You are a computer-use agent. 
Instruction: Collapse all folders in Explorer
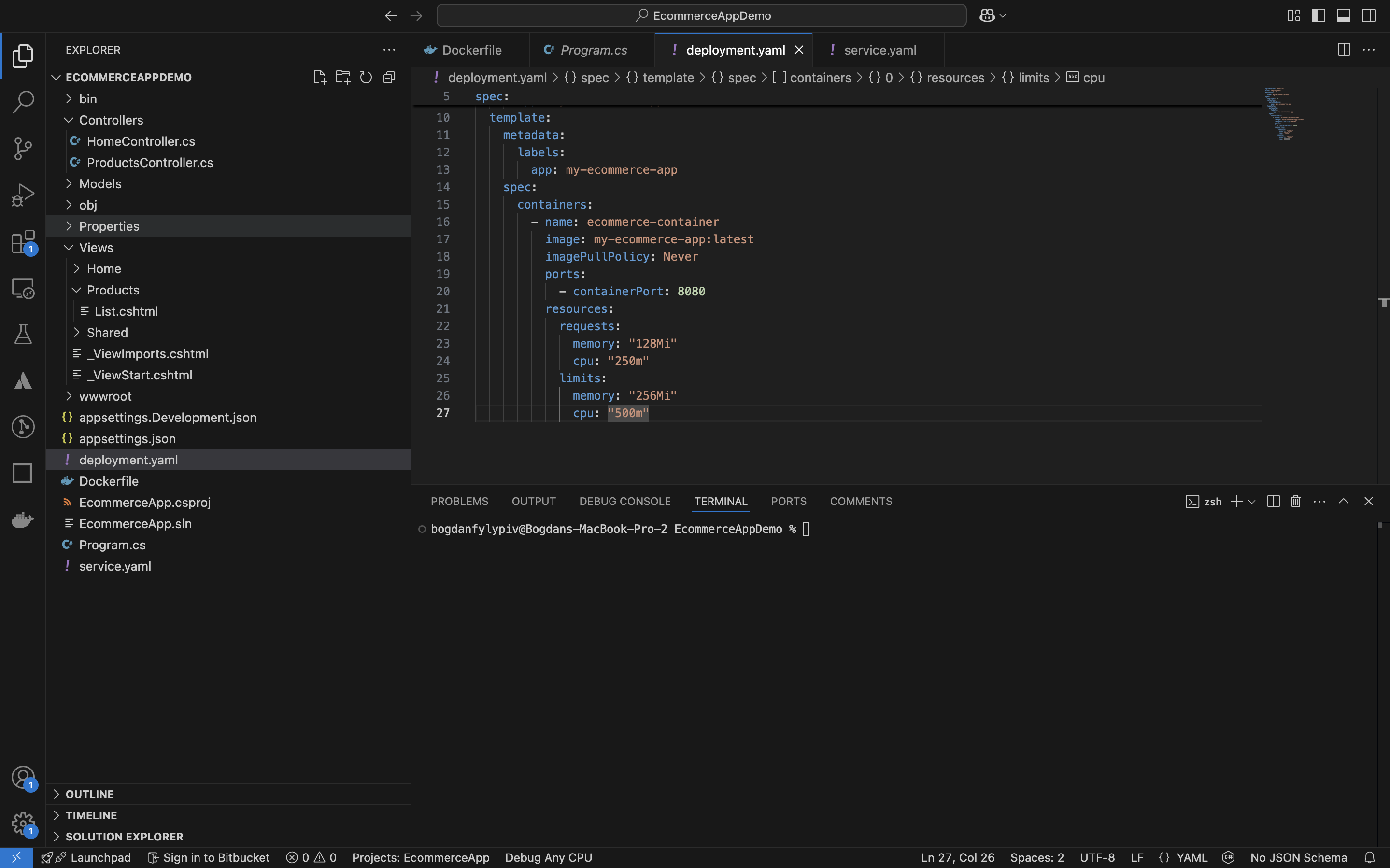(389, 77)
